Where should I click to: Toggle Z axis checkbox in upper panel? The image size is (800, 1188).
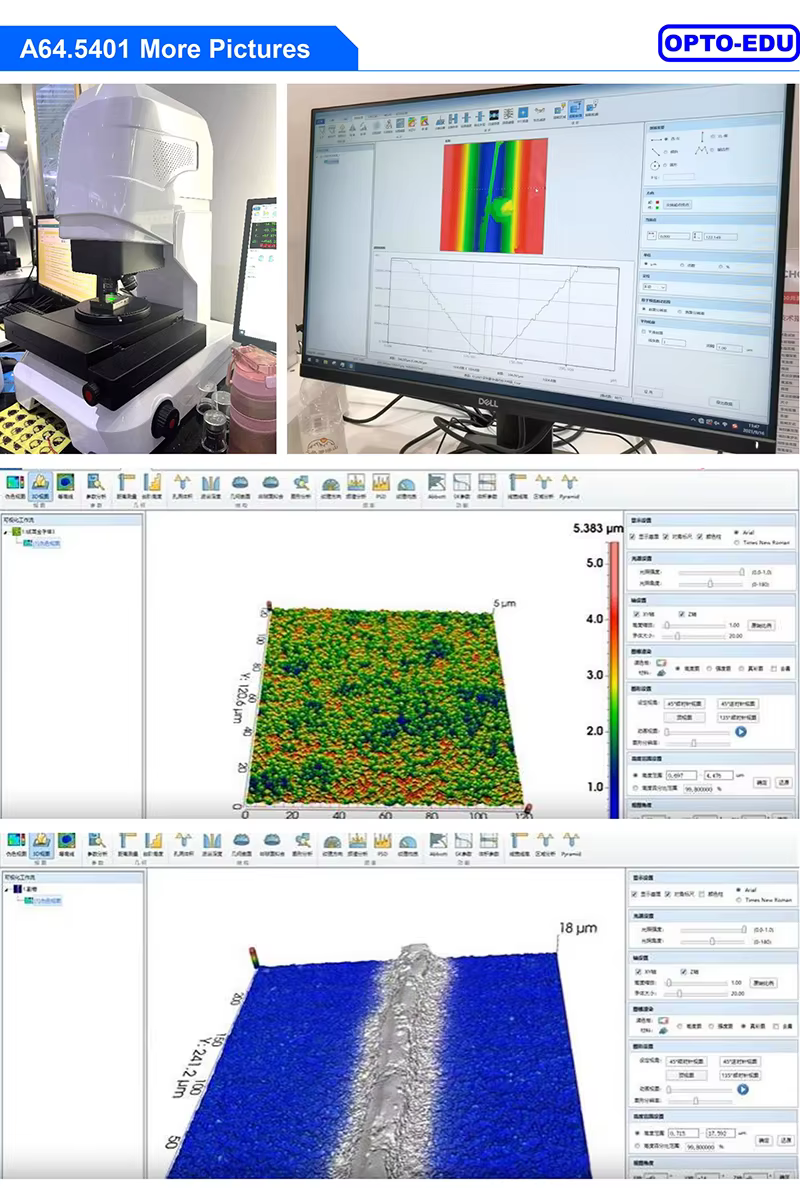(x=681, y=614)
